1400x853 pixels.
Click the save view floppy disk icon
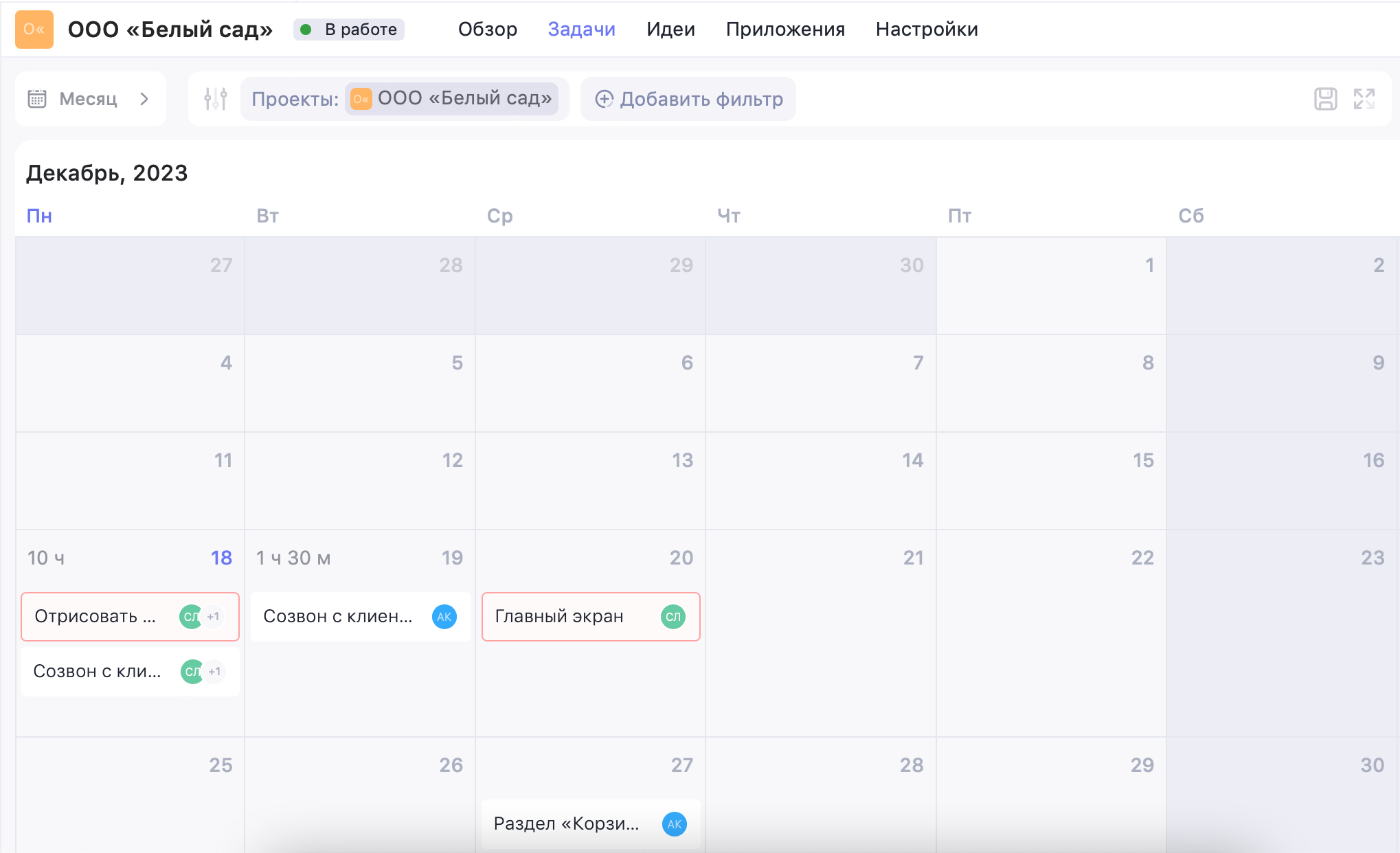click(x=1325, y=99)
